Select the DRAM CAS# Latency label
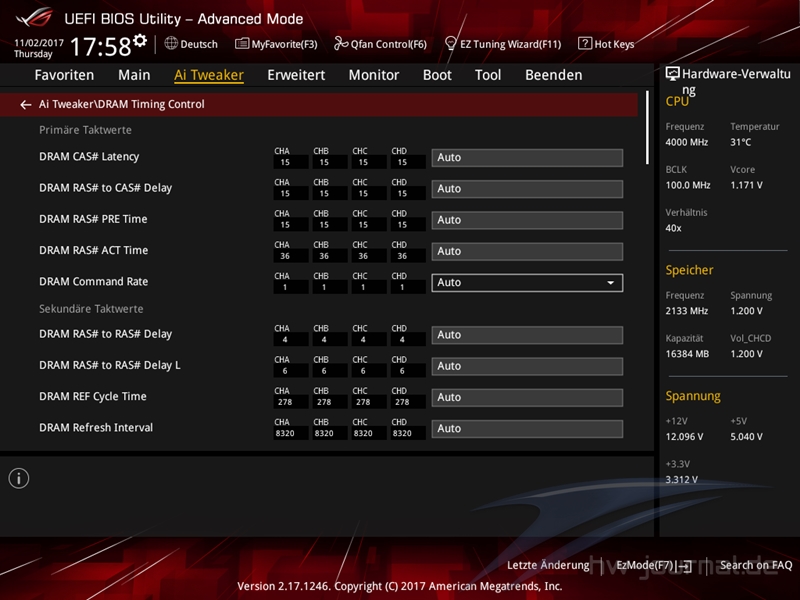 [x=89, y=157]
